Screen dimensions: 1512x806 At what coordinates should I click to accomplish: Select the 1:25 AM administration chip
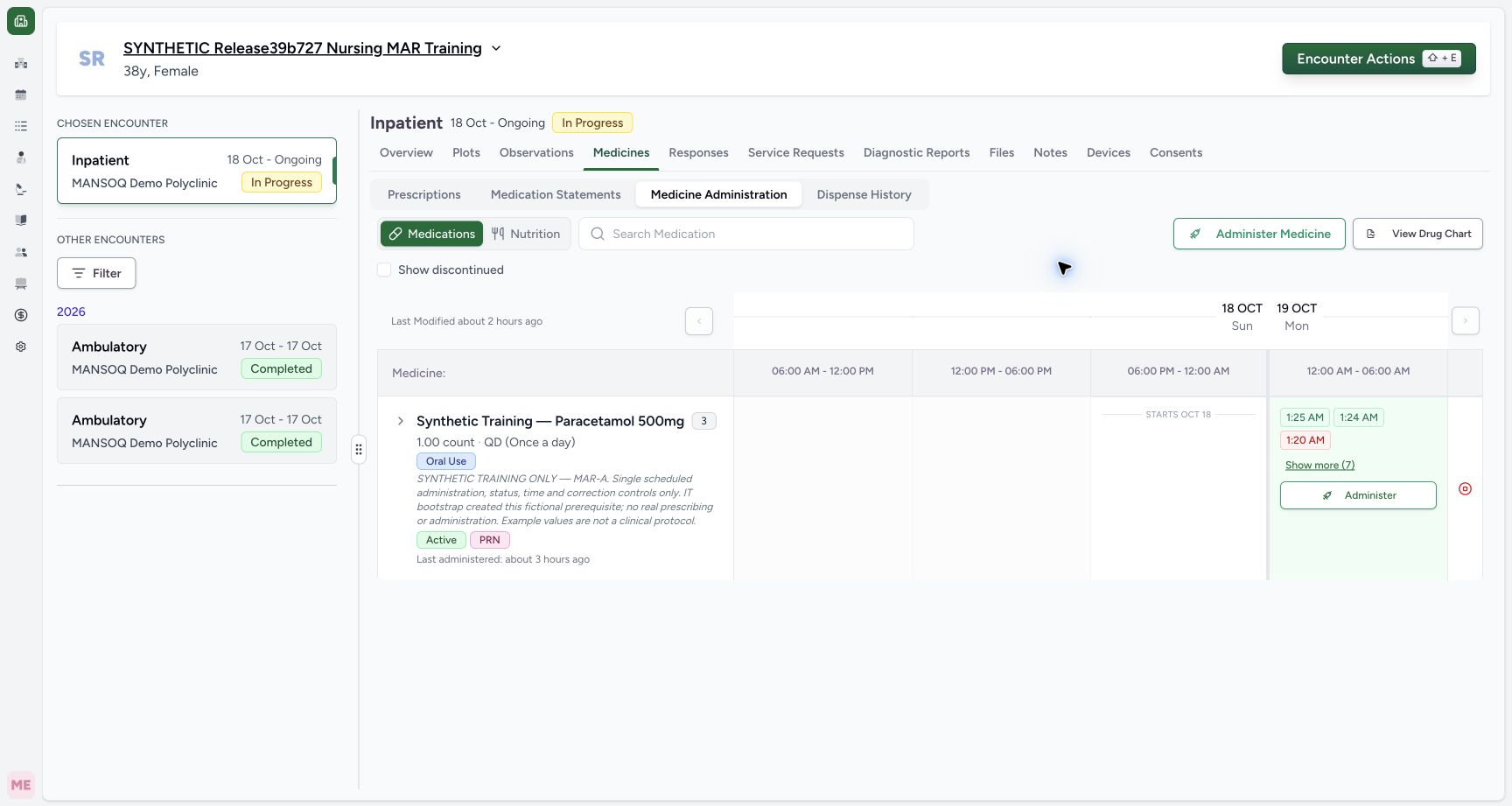point(1305,417)
